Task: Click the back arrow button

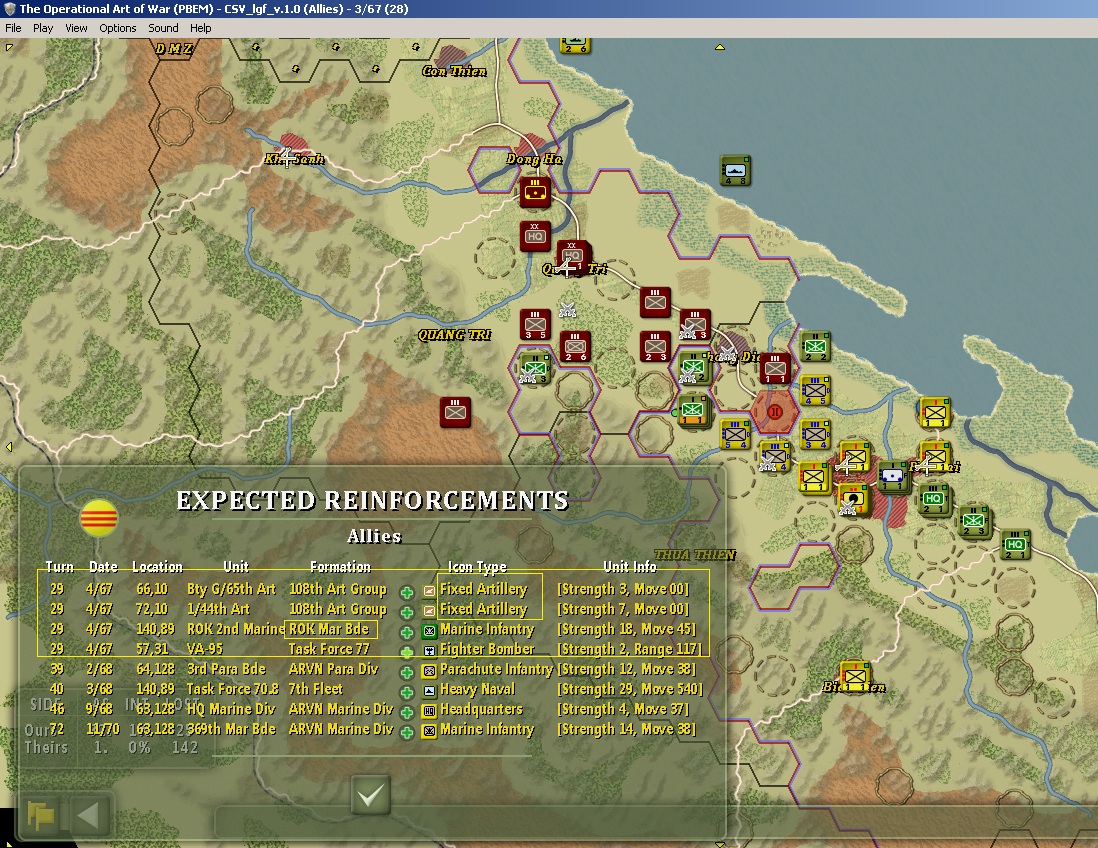Action: (x=89, y=816)
